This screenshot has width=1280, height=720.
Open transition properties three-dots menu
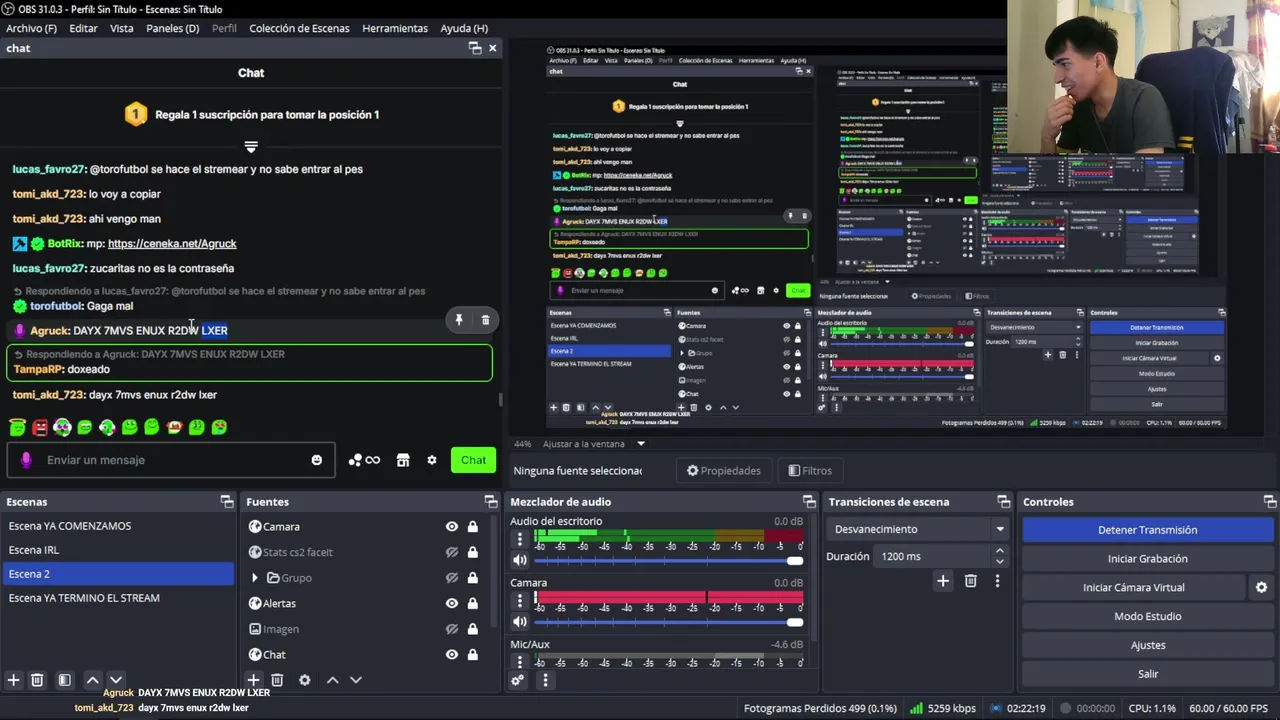click(997, 581)
